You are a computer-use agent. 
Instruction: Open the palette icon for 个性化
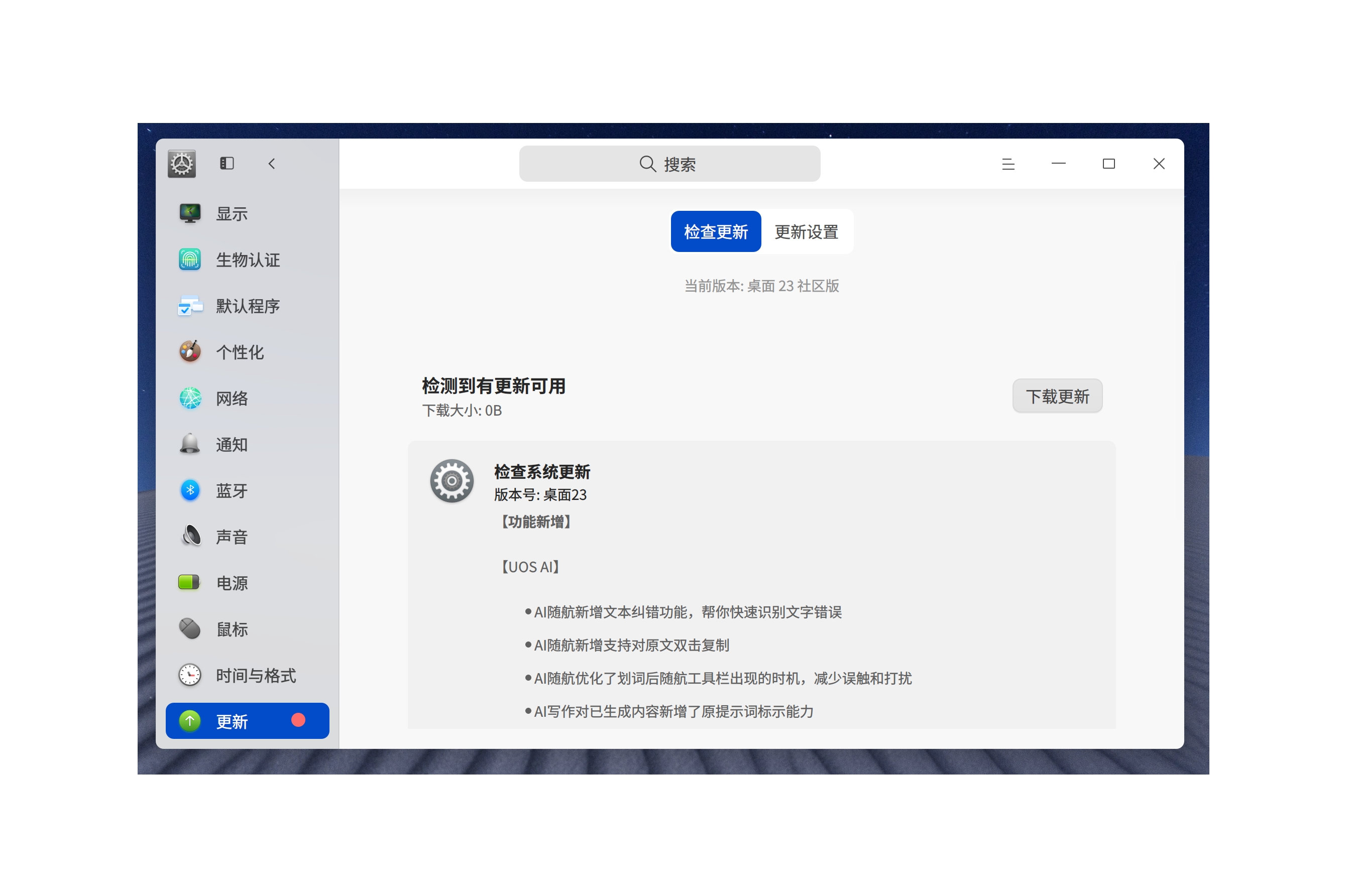(x=189, y=351)
